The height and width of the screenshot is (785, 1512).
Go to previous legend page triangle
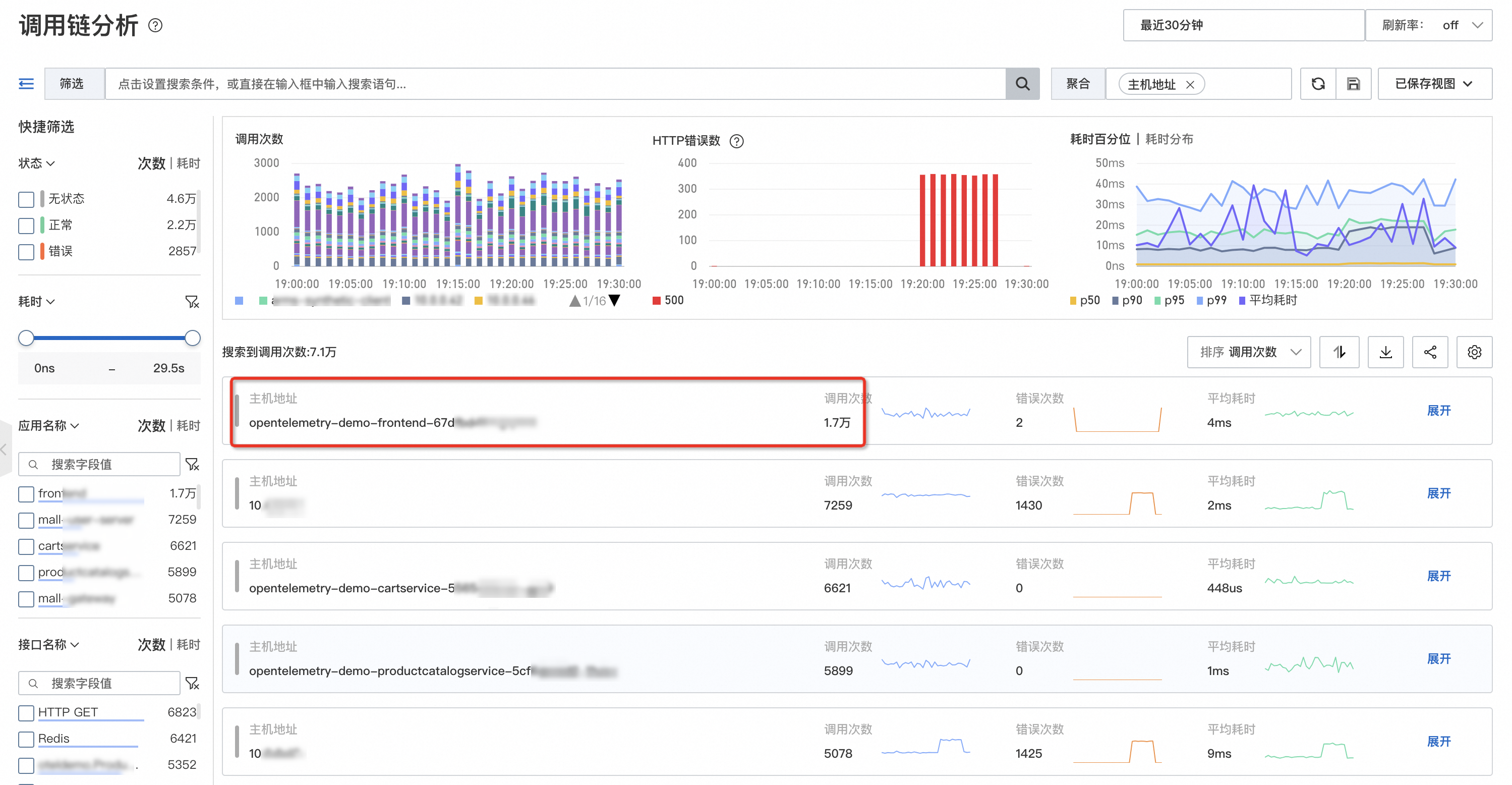pyautogui.click(x=574, y=301)
